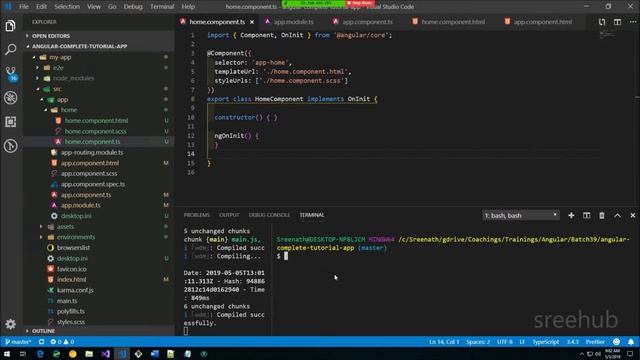This screenshot has width=640, height=360.
Task: Create a new terminal with plus icon
Action: tap(571, 215)
